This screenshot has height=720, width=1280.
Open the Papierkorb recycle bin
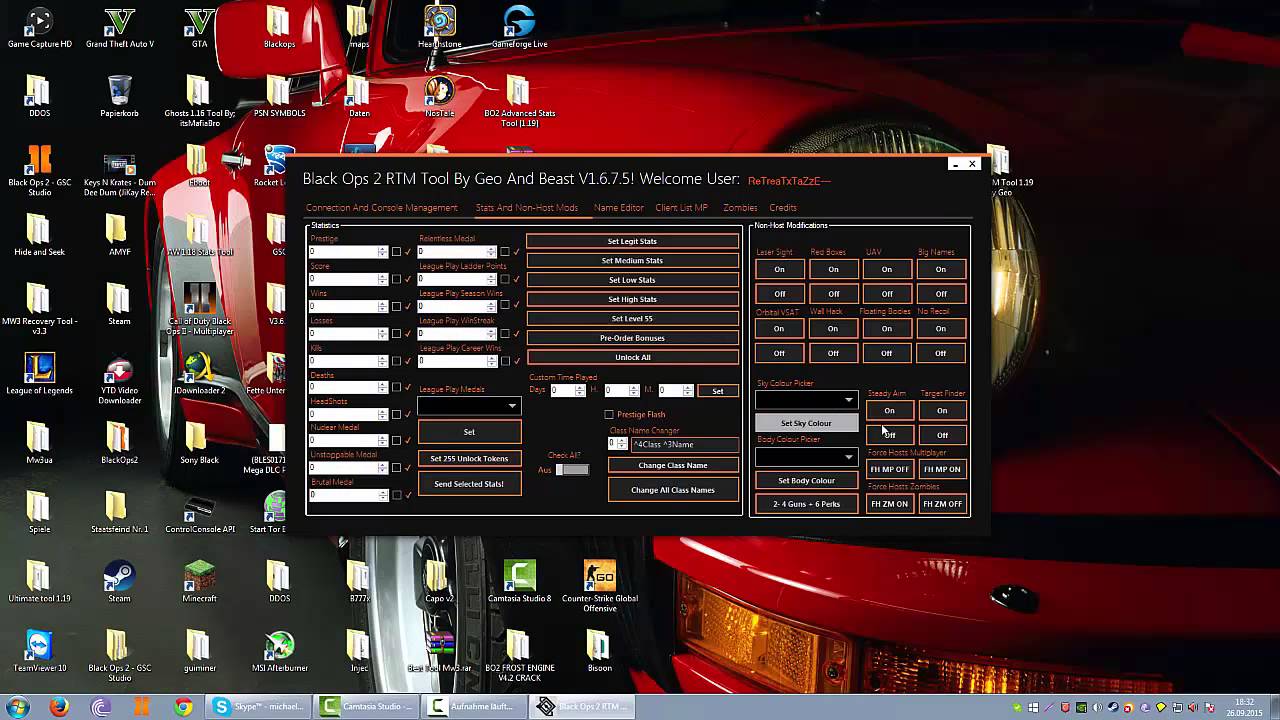point(119,96)
